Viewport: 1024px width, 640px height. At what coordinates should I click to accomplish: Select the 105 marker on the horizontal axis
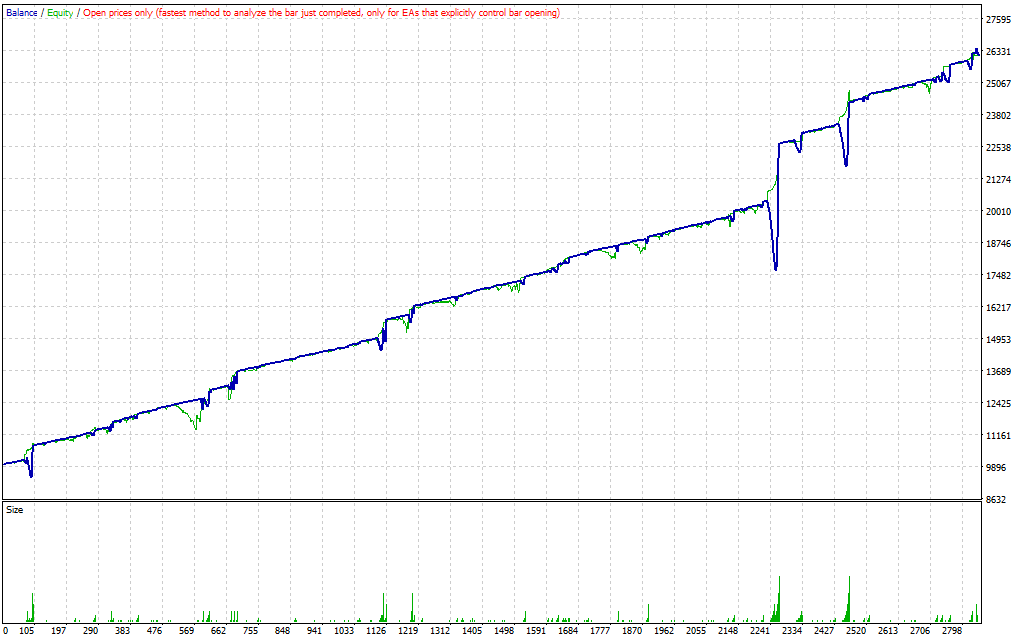(x=27, y=631)
